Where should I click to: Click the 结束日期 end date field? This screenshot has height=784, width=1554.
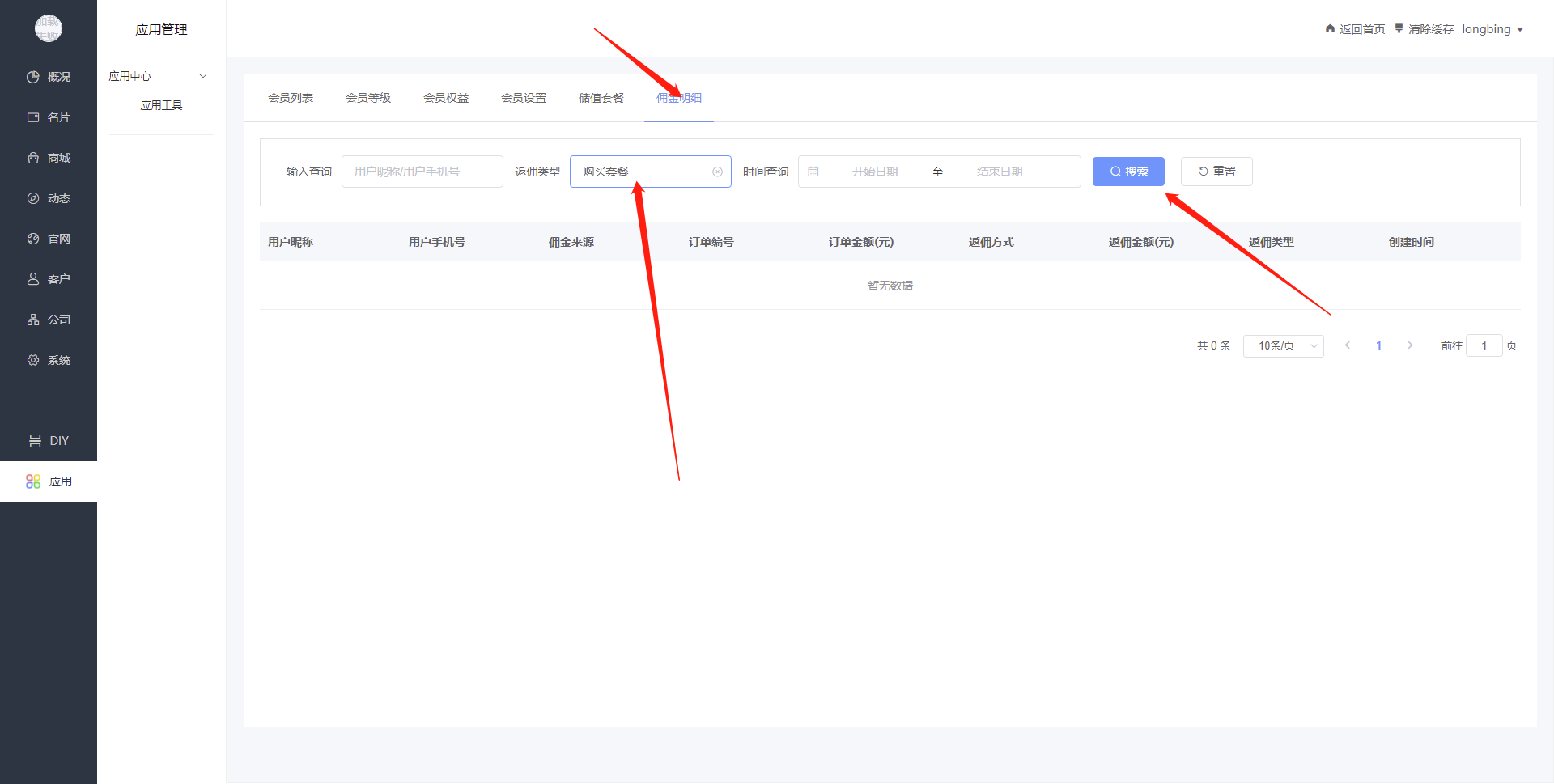pyautogui.click(x=1000, y=172)
